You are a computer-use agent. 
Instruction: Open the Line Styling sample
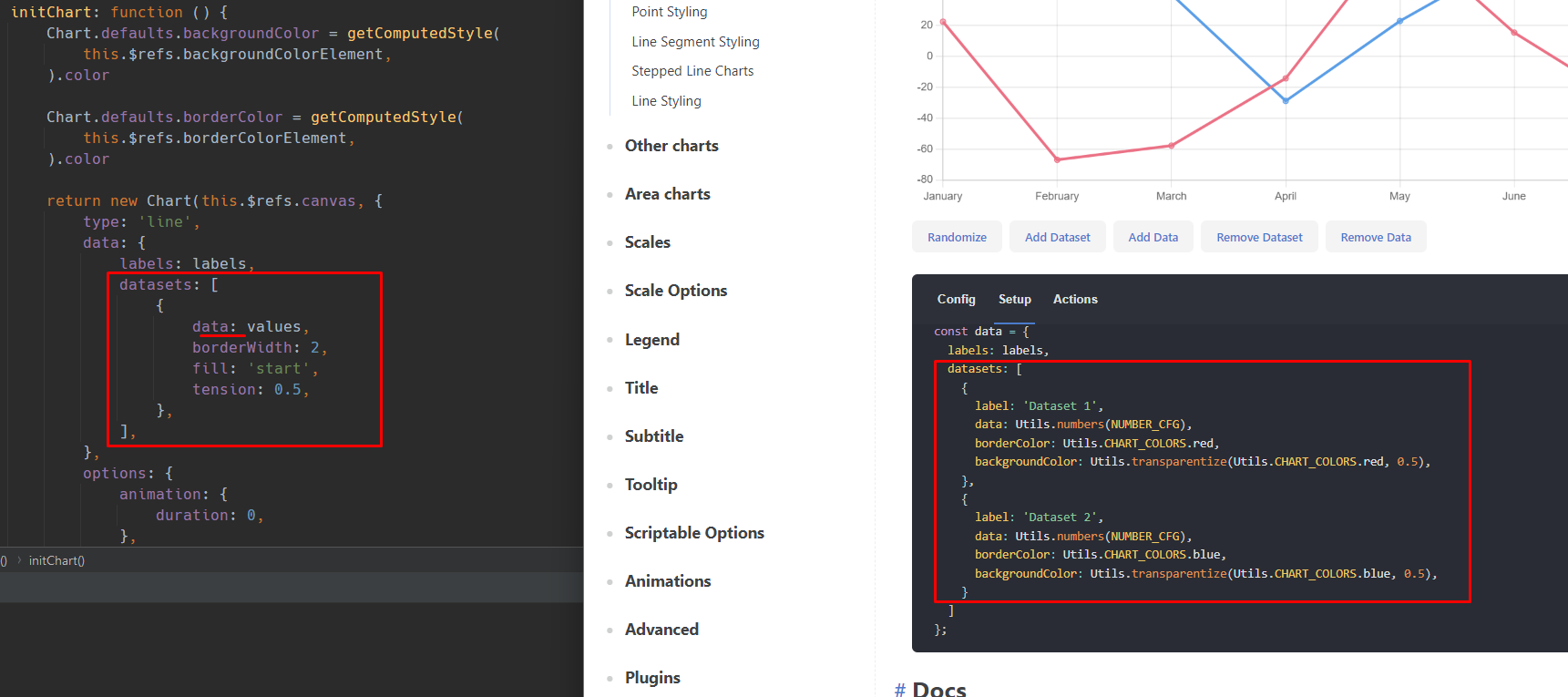pos(666,101)
